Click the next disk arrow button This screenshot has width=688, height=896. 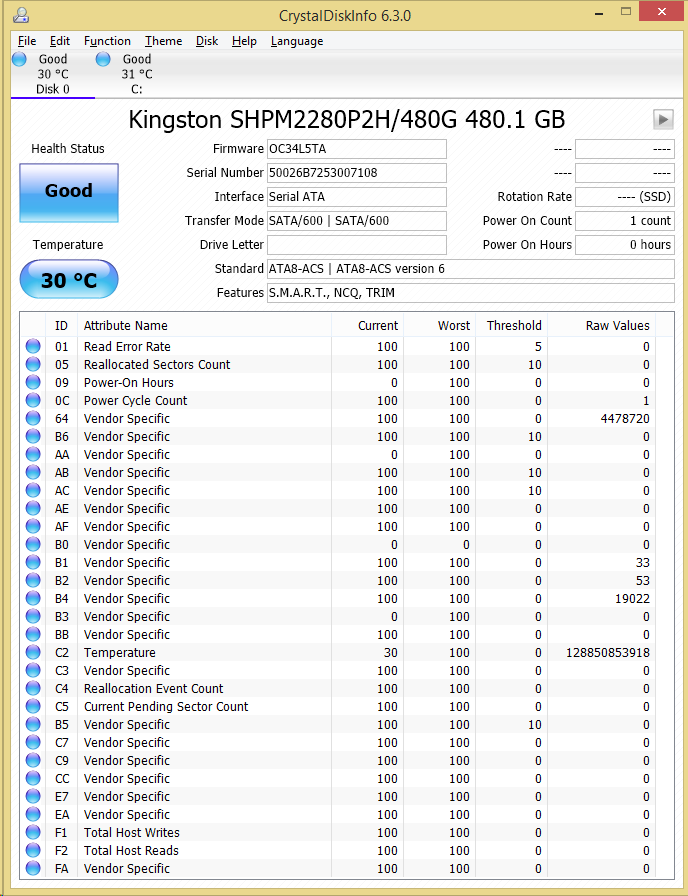coord(663,119)
